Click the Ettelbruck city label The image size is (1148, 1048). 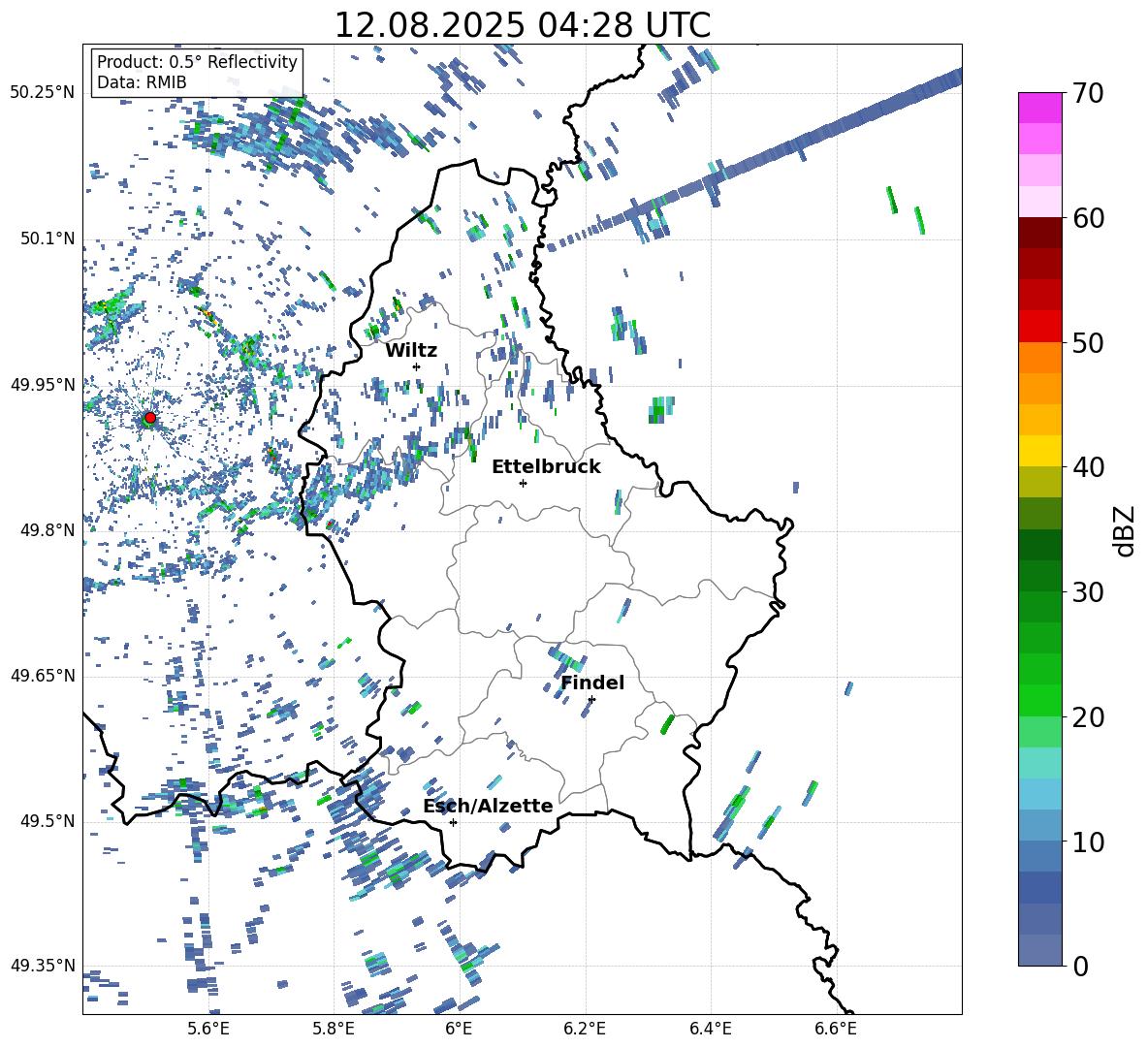546,467
